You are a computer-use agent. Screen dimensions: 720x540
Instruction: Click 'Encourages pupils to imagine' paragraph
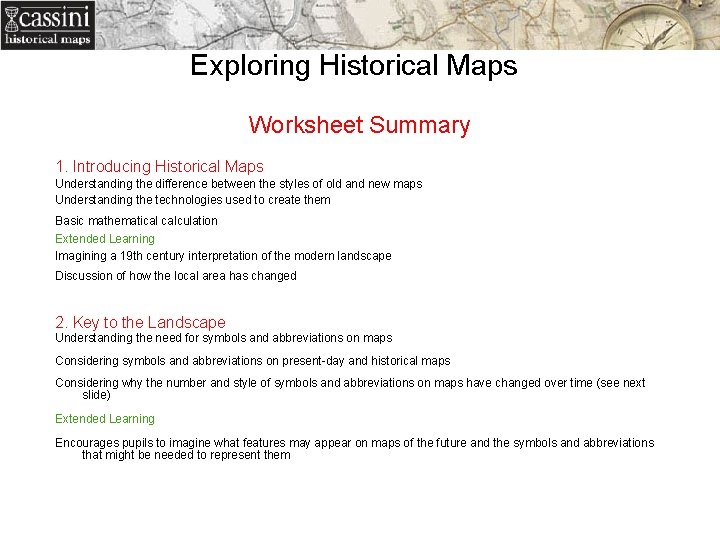[x=354, y=449]
